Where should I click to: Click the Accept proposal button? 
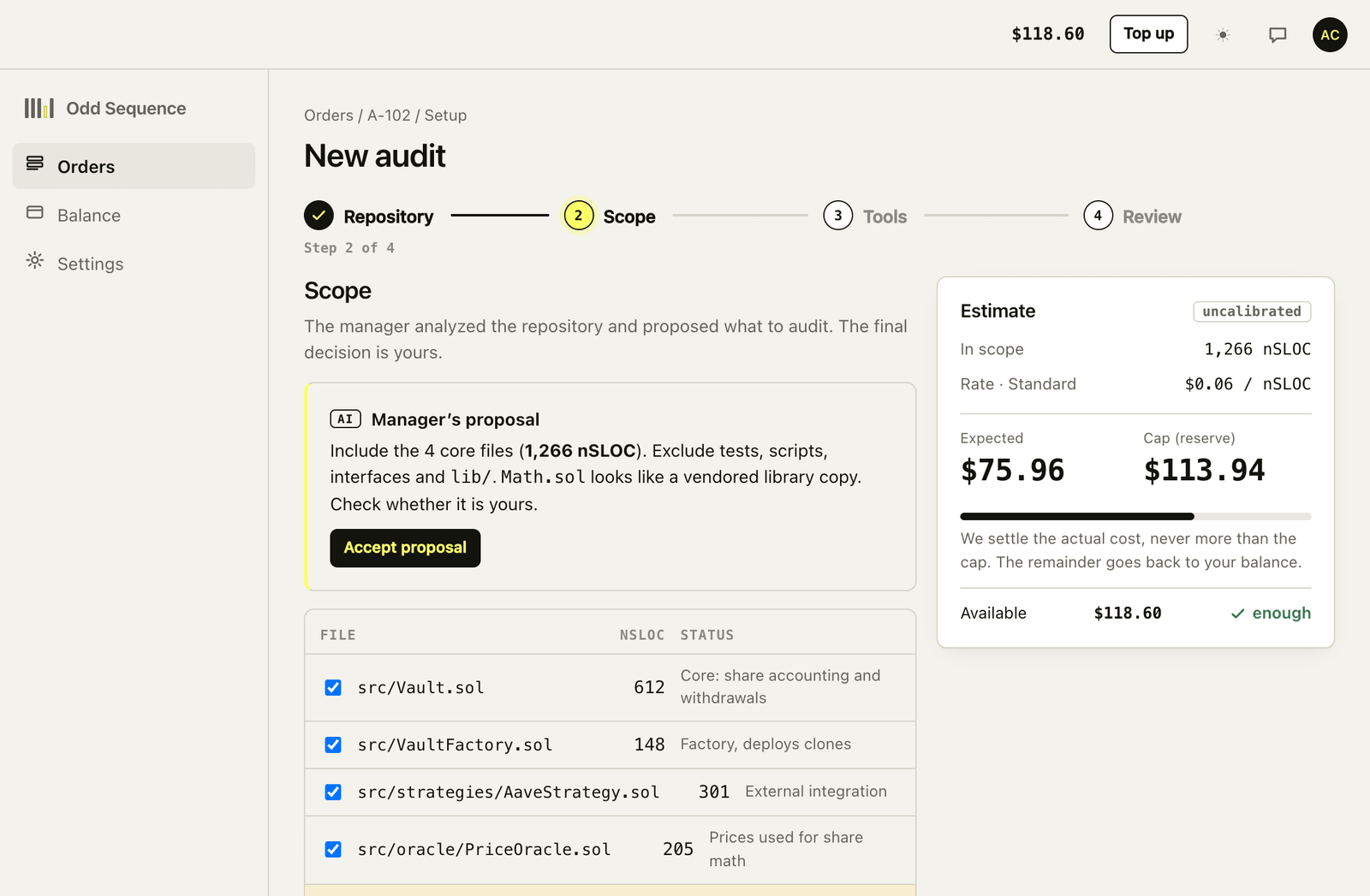point(405,548)
